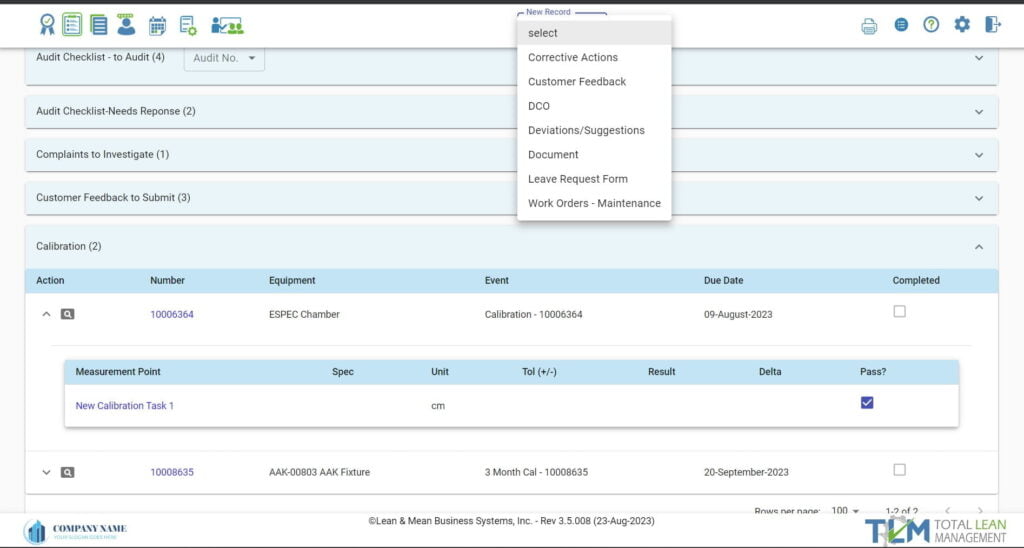Open the help question mark icon
Viewport: 1024px width, 548px height.
(x=931, y=25)
